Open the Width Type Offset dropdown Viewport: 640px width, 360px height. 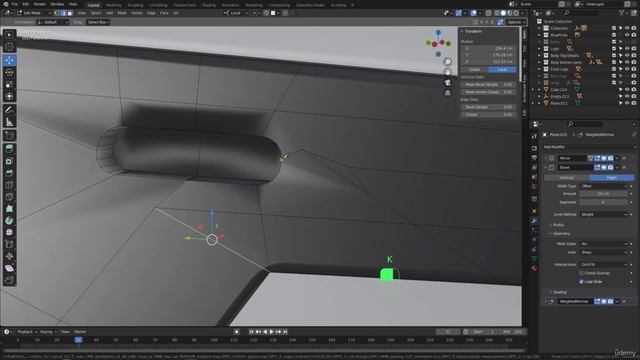[603, 186]
